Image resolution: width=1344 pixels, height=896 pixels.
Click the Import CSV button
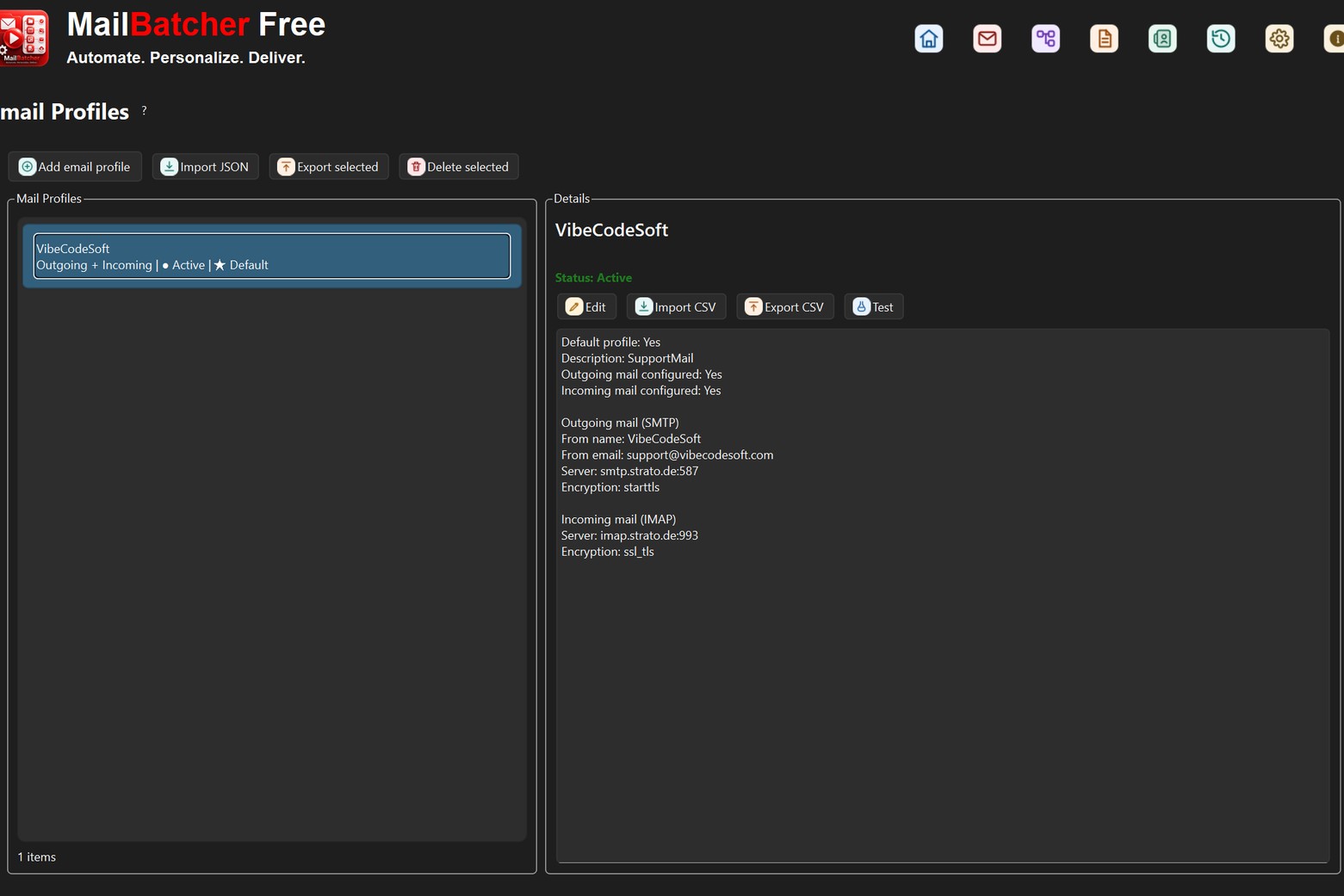click(x=676, y=307)
